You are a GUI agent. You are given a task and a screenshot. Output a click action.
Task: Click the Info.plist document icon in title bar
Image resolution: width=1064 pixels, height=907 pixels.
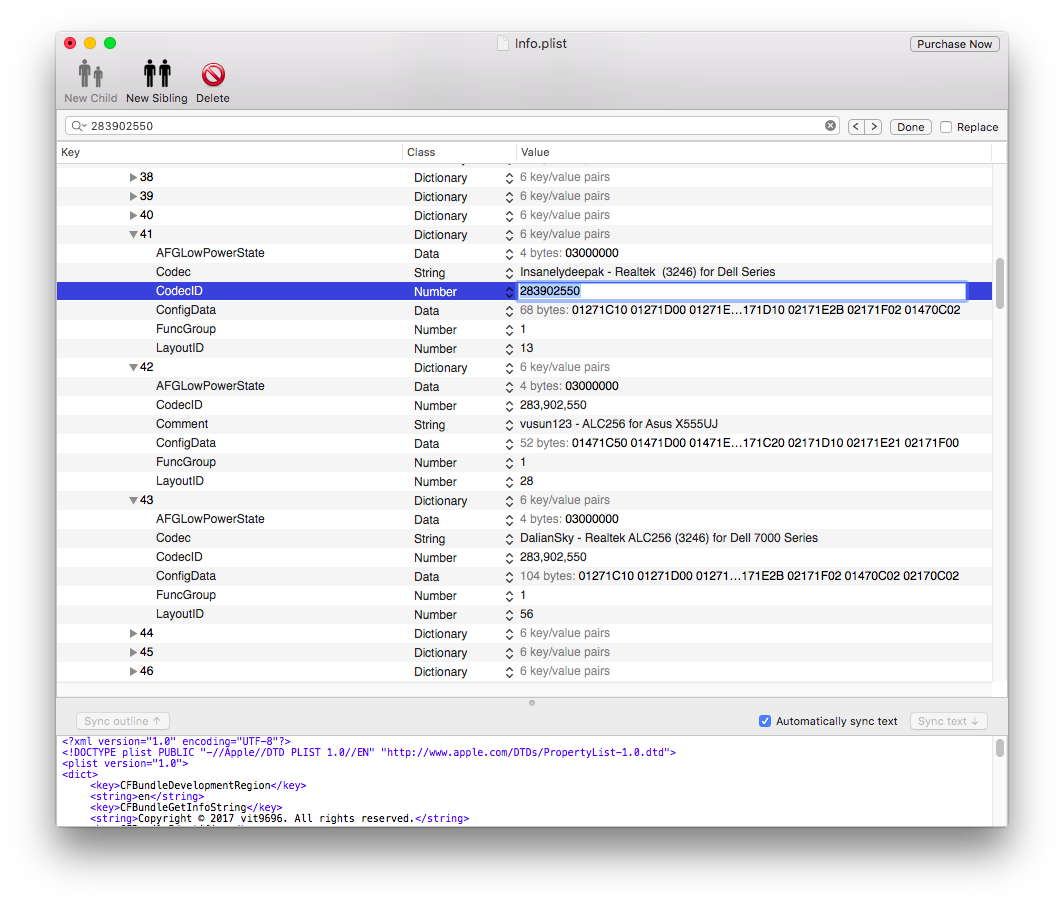[503, 43]
